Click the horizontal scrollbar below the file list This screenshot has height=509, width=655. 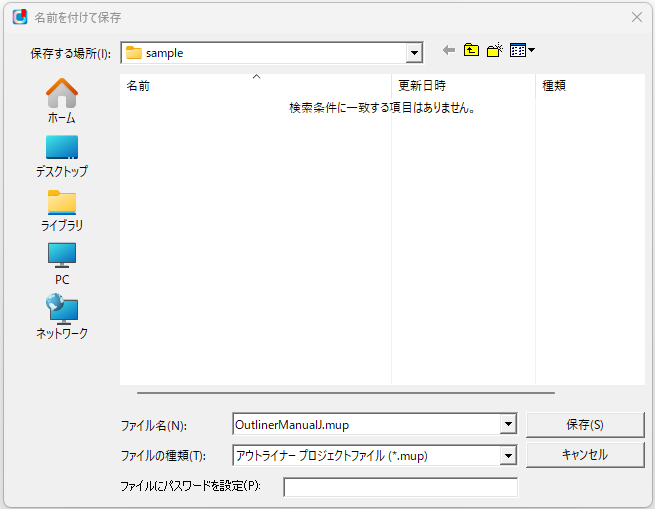point(346,393)
